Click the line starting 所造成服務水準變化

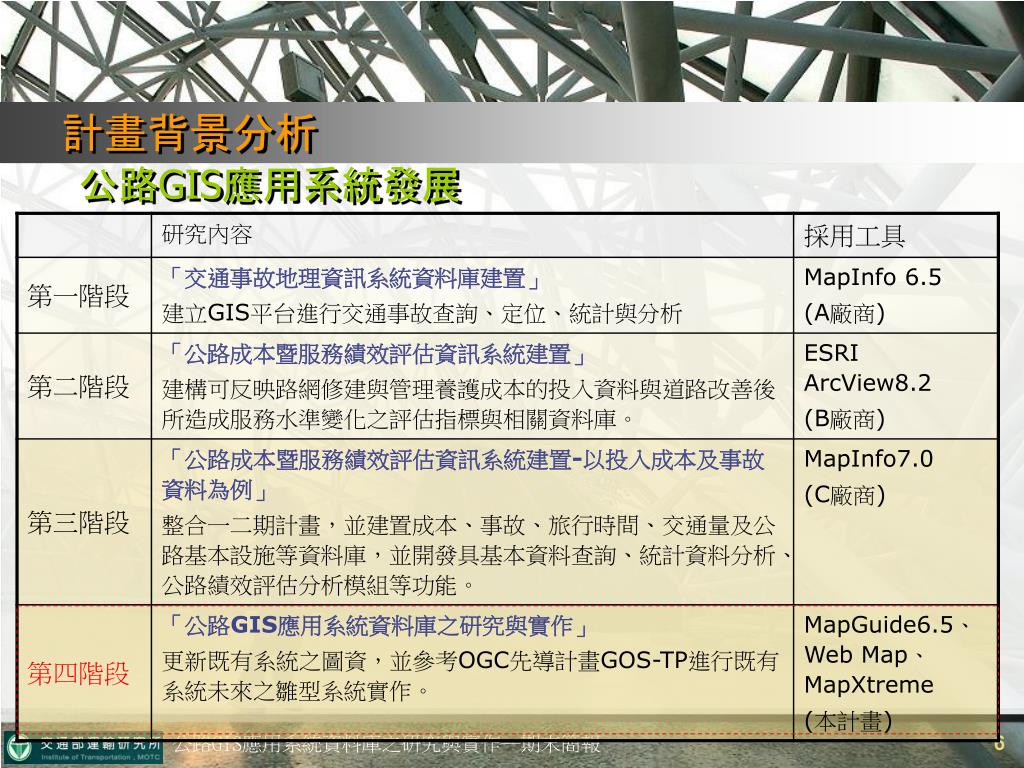click(398, 419)
